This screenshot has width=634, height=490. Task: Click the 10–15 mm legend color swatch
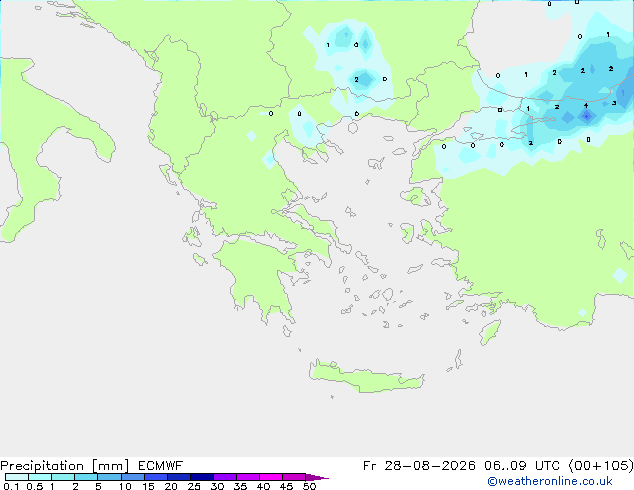pos(132,477)
